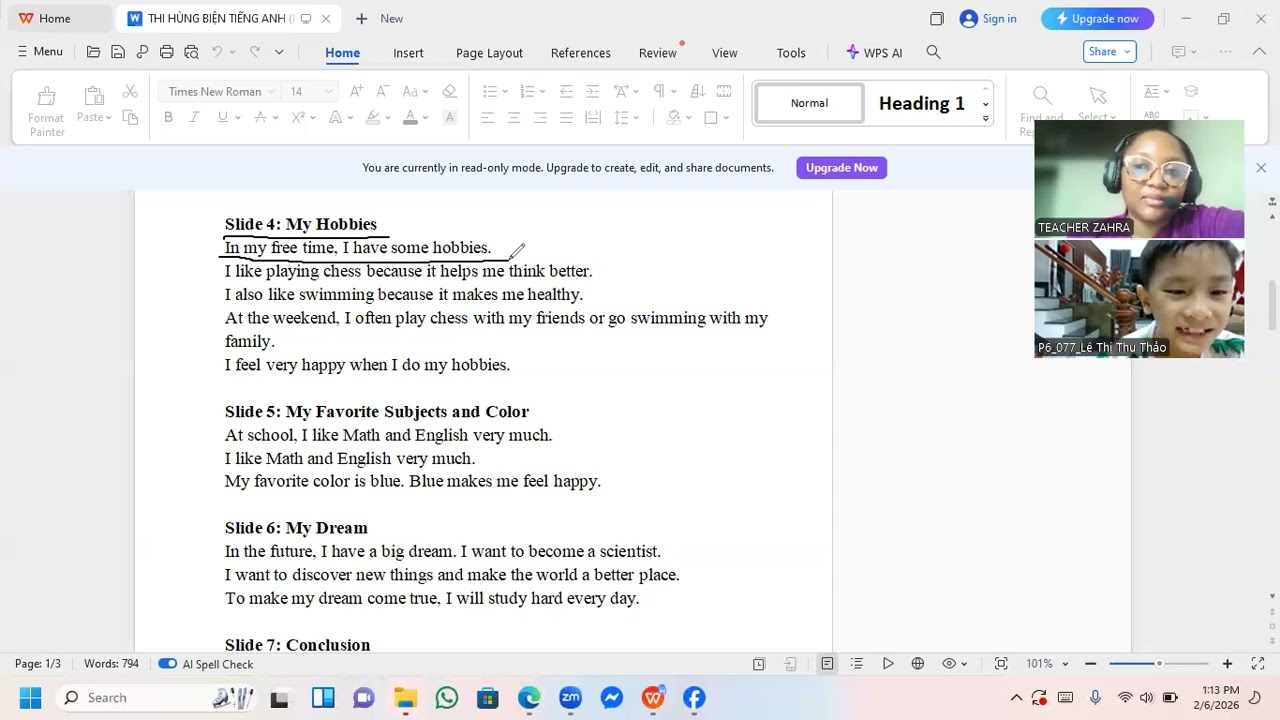
Task: Click the Print icon
Action: point(166,52)
